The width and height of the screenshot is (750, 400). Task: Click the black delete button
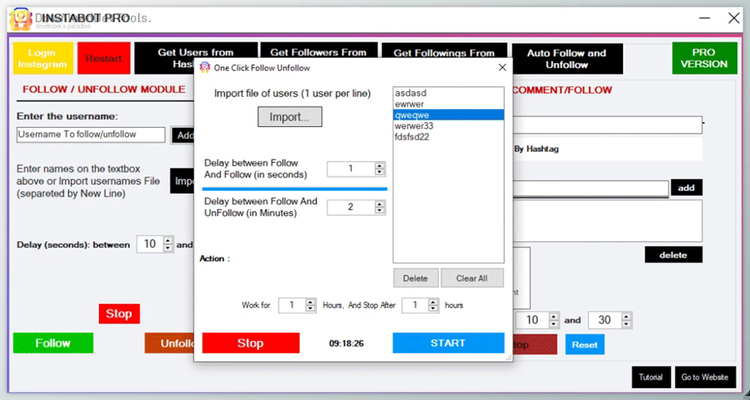tap(673, 255)
